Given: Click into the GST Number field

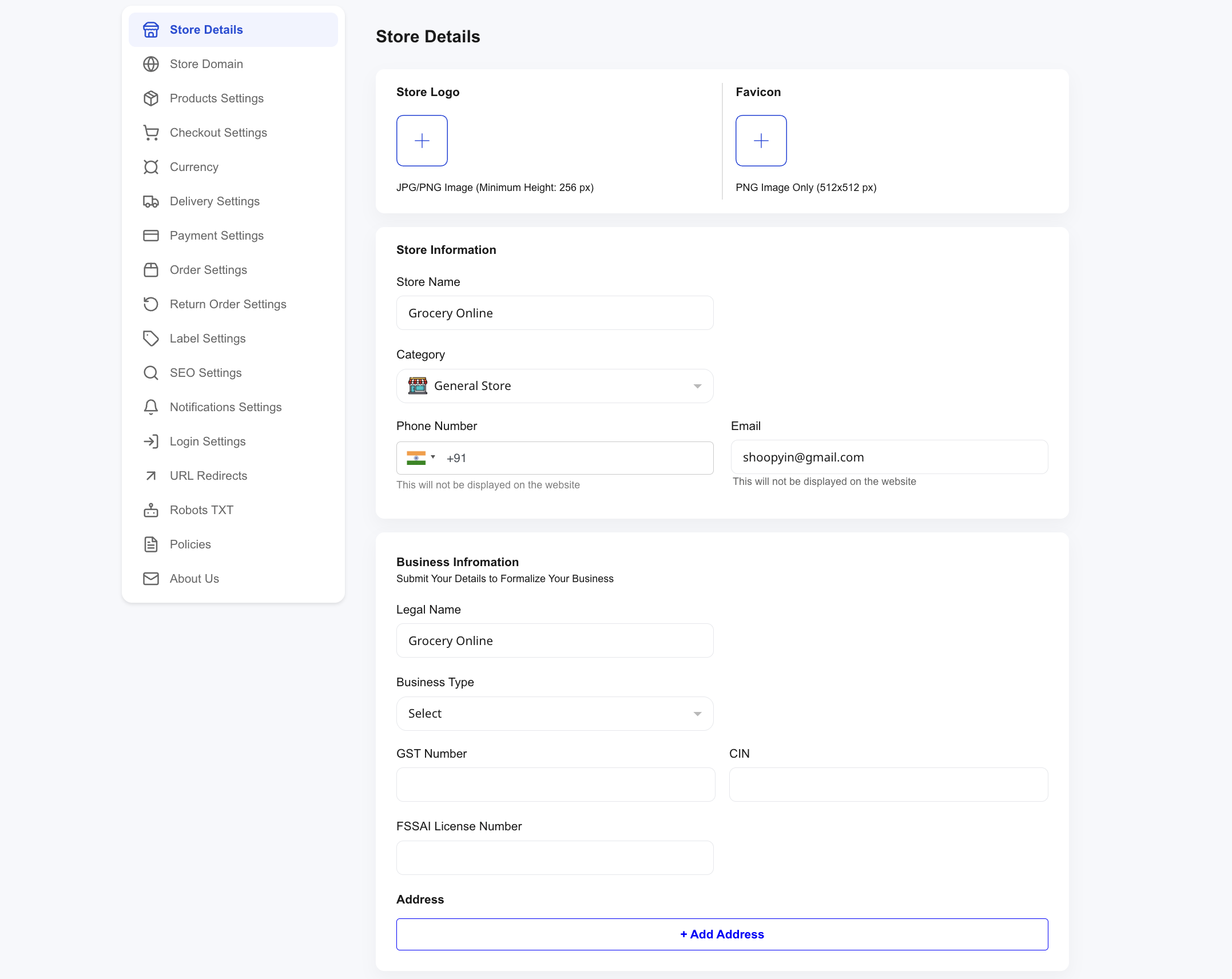Looking at the screenshot, I should point(555,785).
